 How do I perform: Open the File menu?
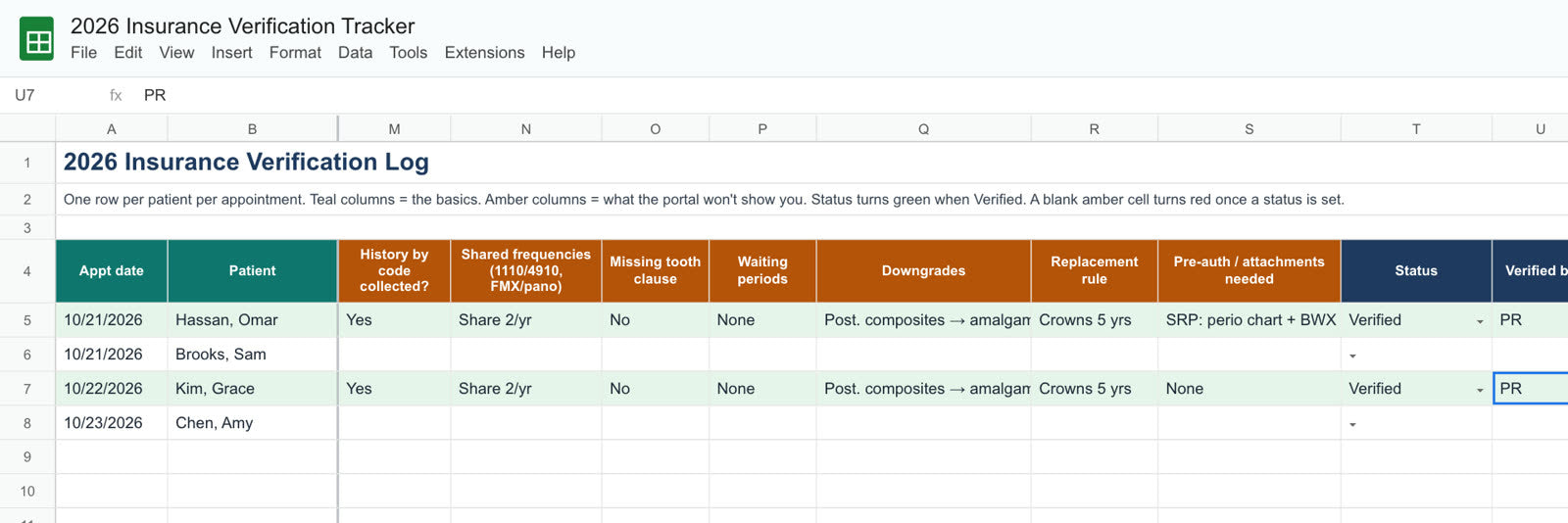pyautogui.click(x=83, y=53)
